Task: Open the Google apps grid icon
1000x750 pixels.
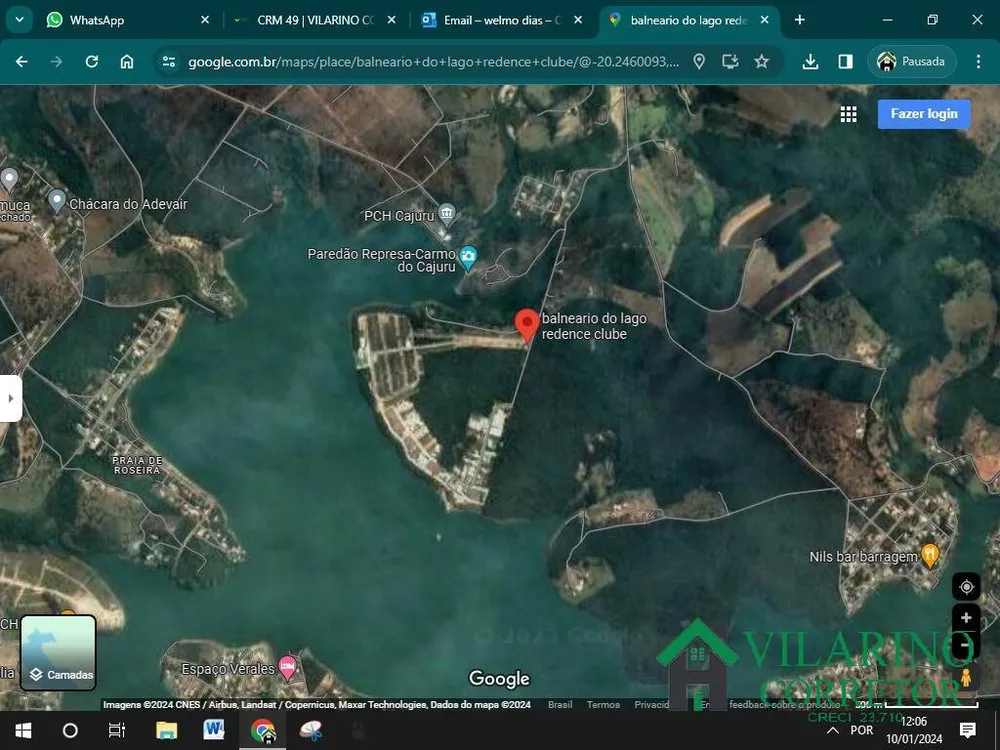Action: pyautogui.click(x=848, y=114)
